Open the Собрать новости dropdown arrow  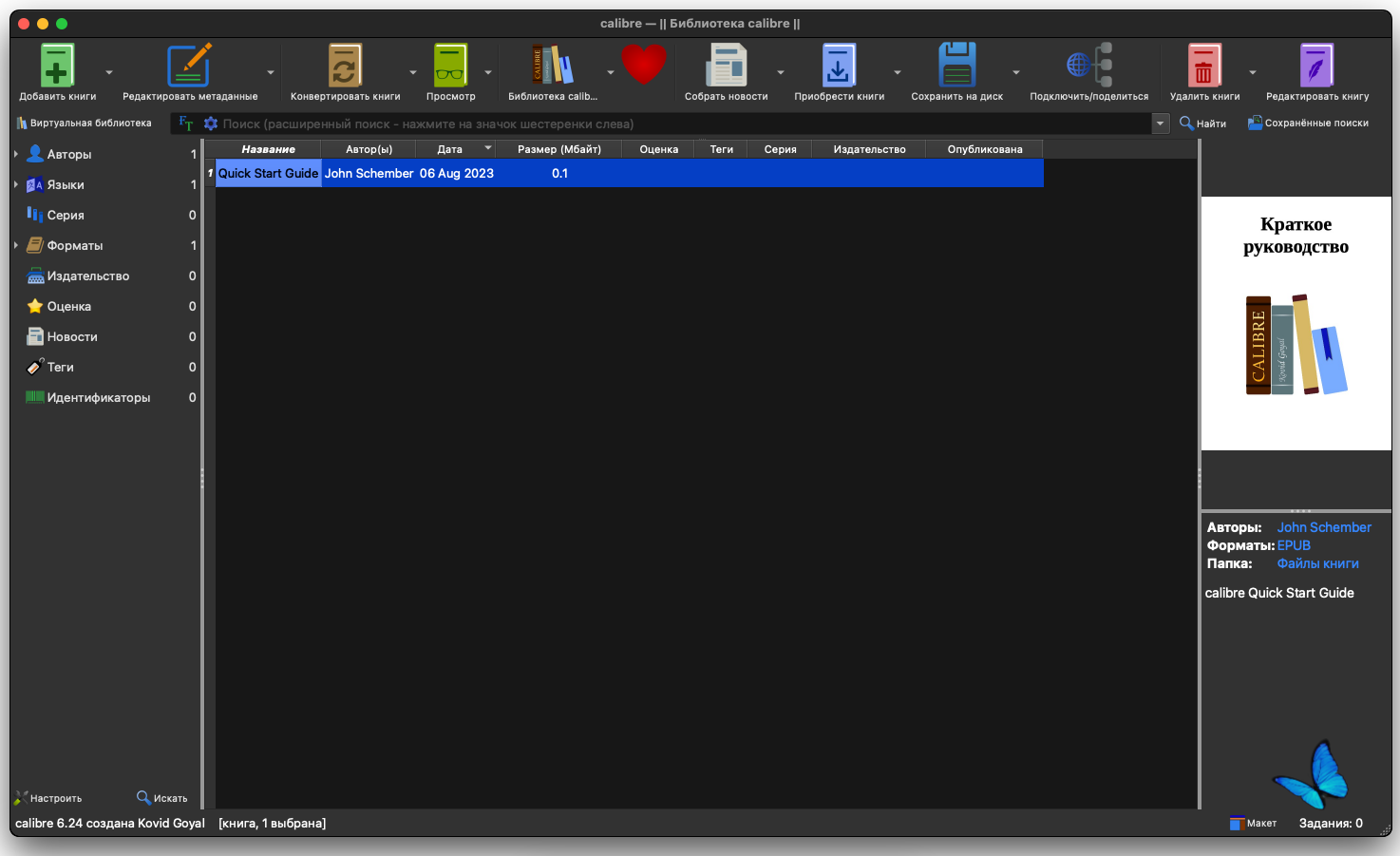[781, 72]
